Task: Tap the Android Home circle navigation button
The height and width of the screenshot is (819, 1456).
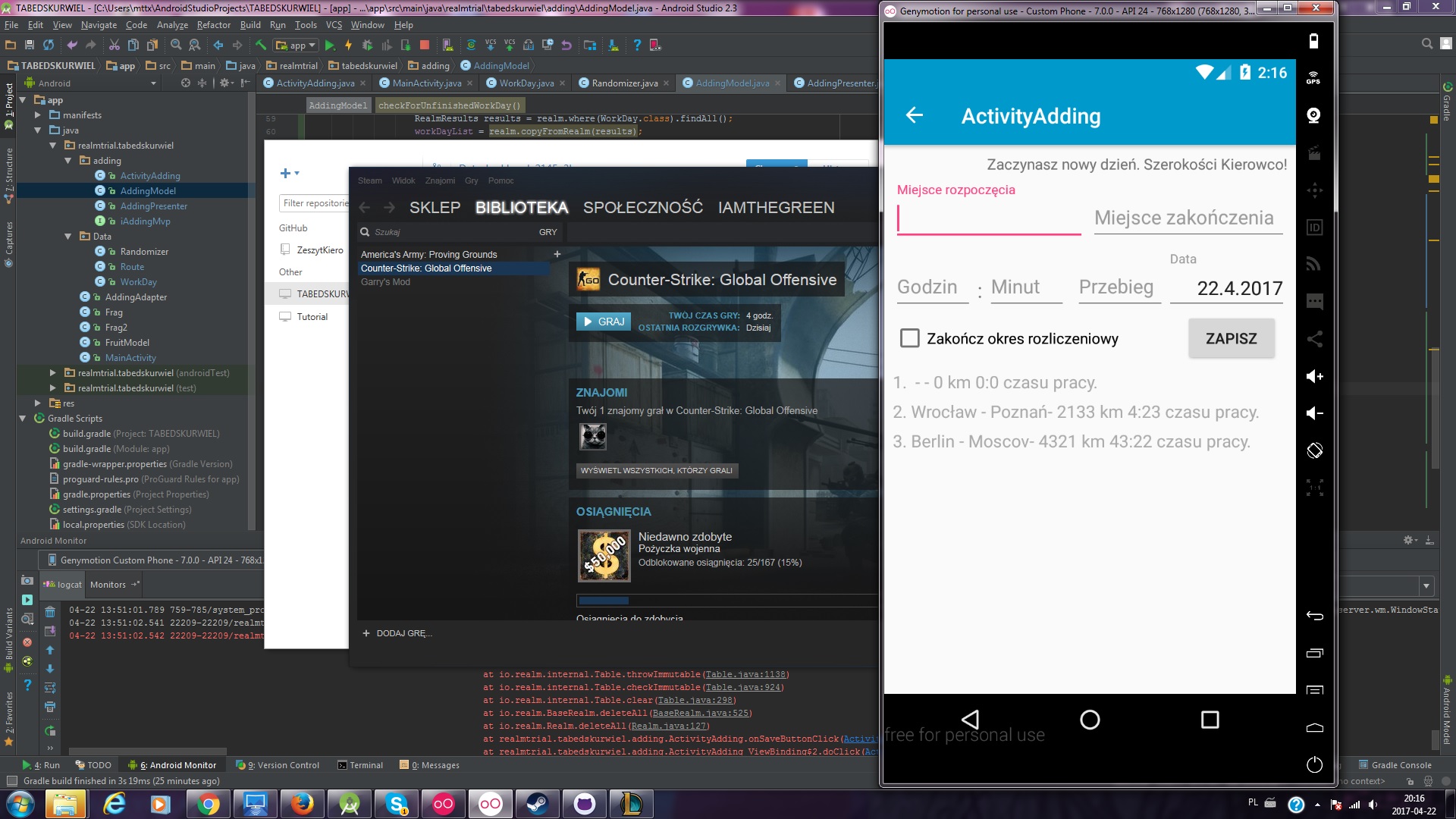Action: click(x=1090, y=720)
